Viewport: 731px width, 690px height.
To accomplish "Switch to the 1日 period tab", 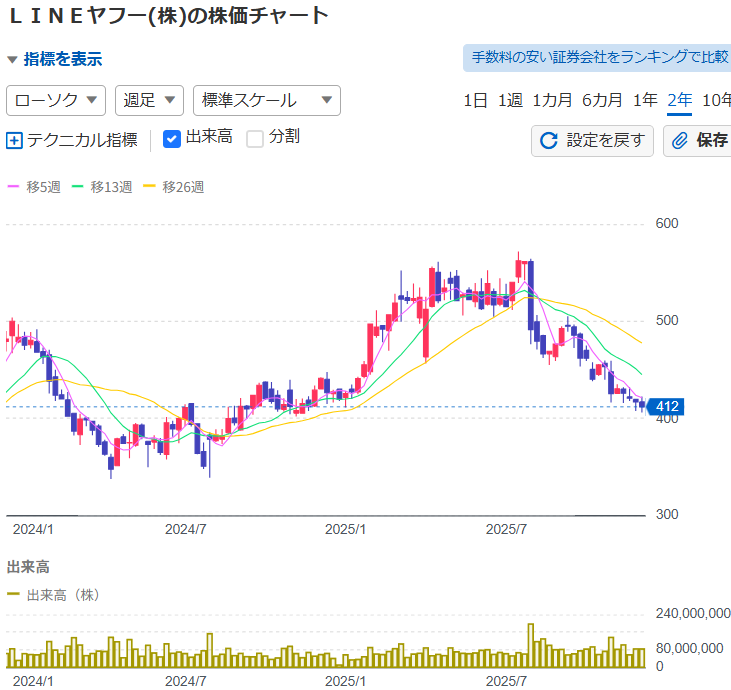I will 475,100.
